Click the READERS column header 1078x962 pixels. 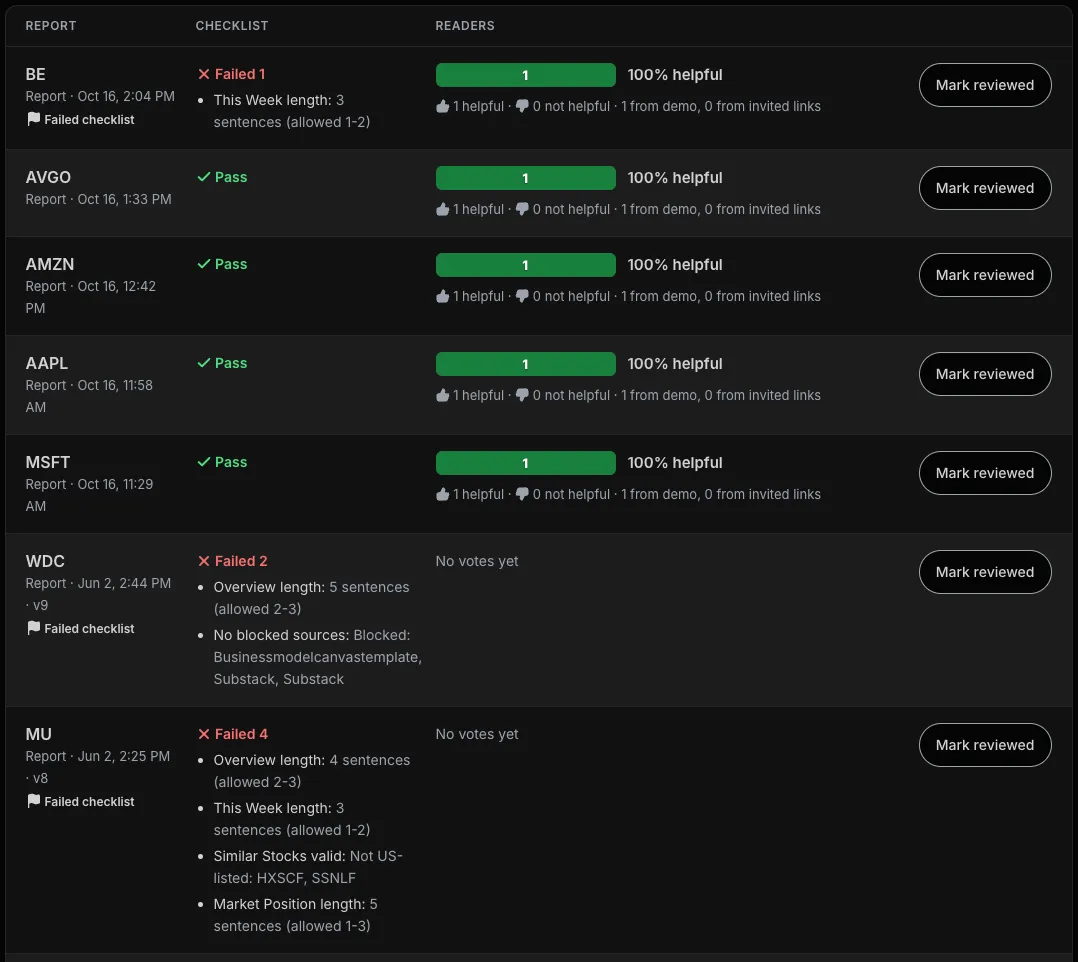(465, 25)
